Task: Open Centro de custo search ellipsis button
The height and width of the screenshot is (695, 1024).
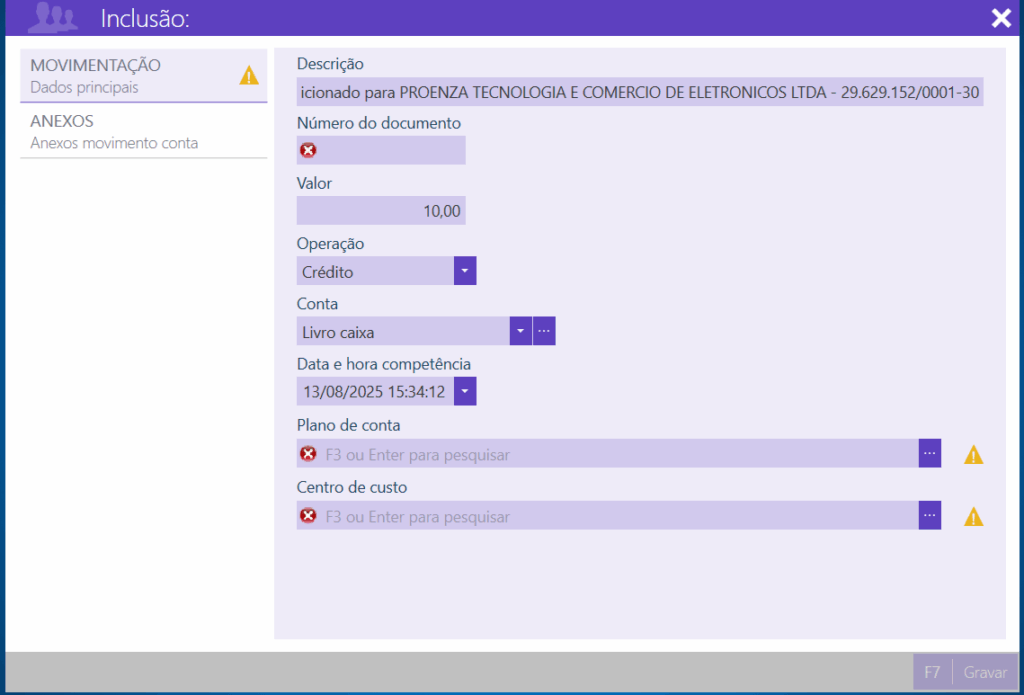Action: click(x=930, y=516)
